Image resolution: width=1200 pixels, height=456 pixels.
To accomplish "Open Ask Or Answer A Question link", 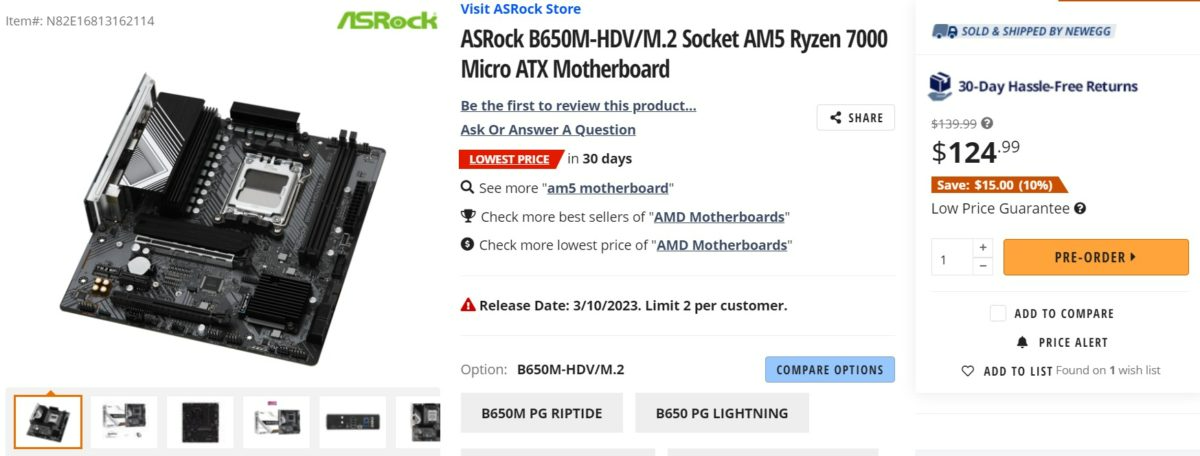I will [548, 129].
